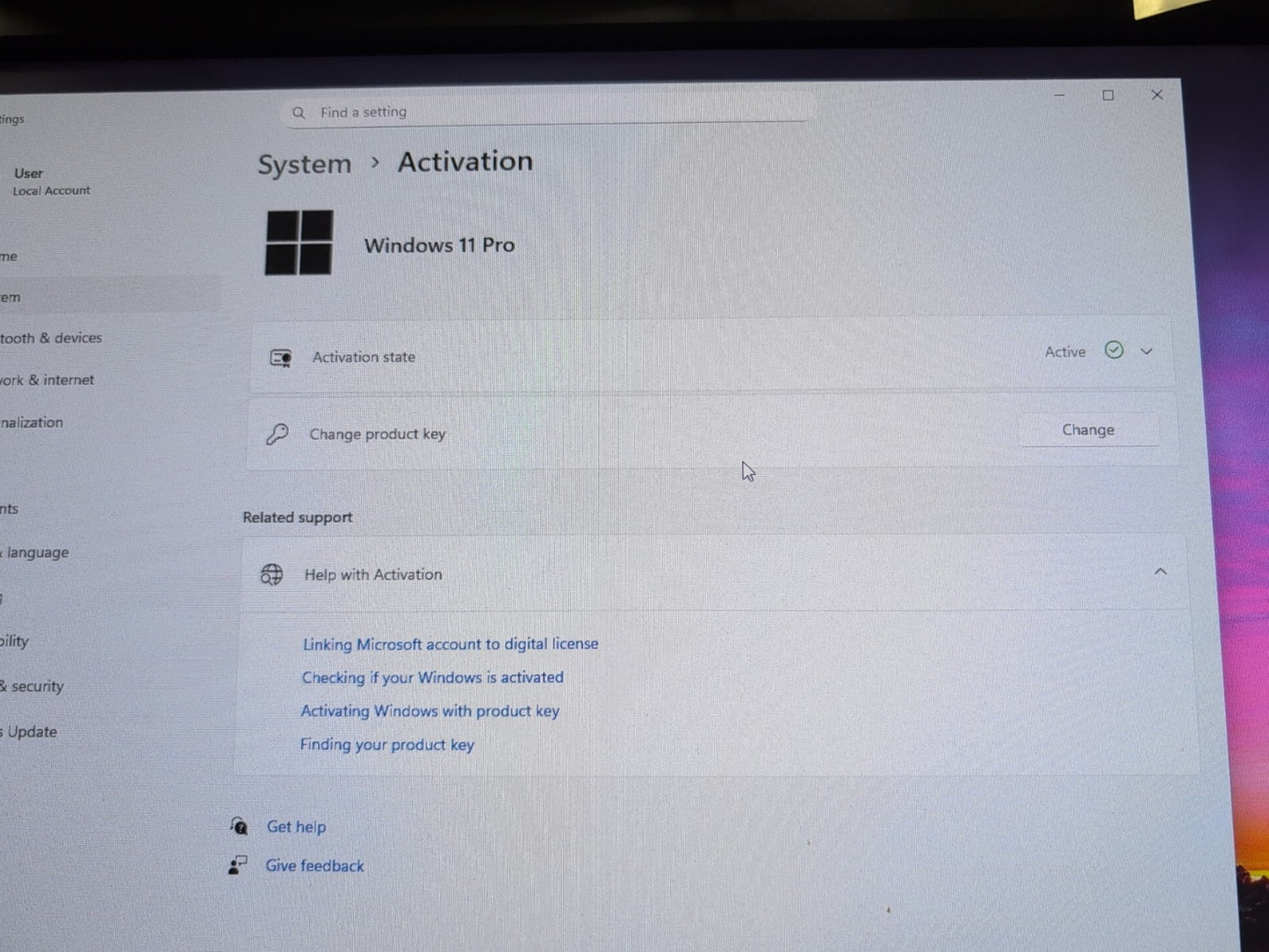
Task: Open Activating Windows with product key link
Action: tap(430, 710)
